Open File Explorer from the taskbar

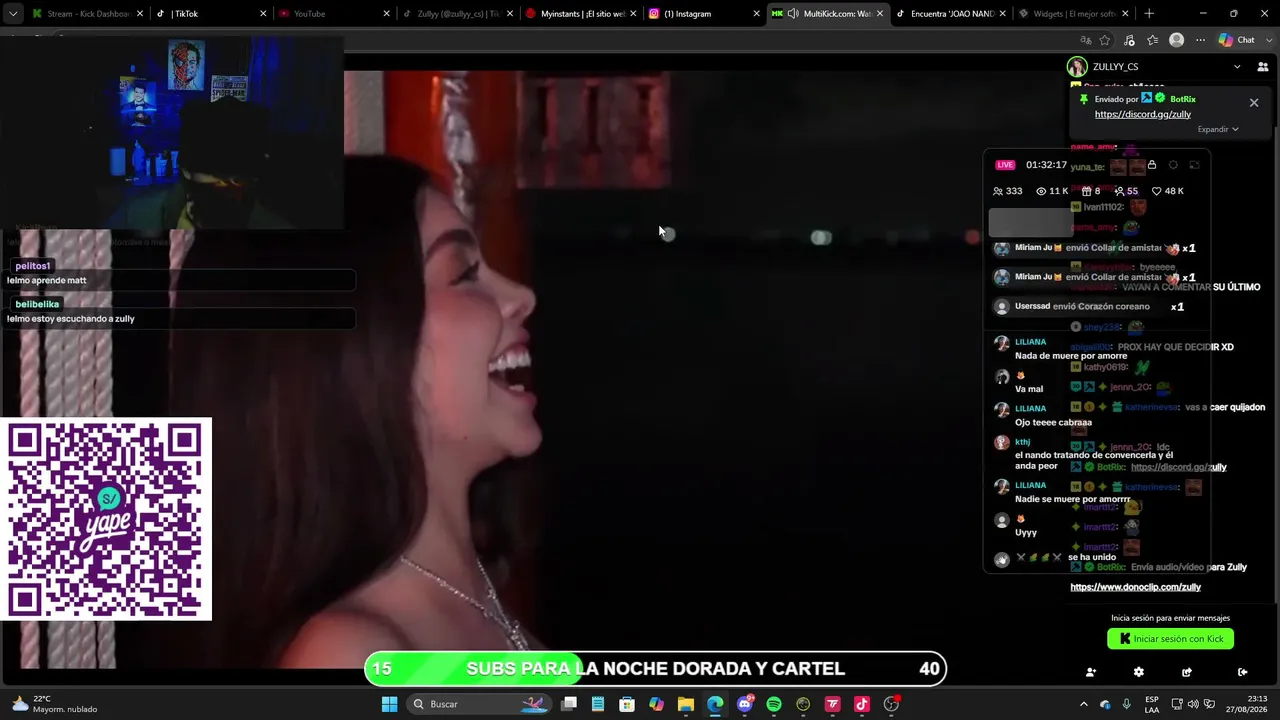tap(686, 704)
